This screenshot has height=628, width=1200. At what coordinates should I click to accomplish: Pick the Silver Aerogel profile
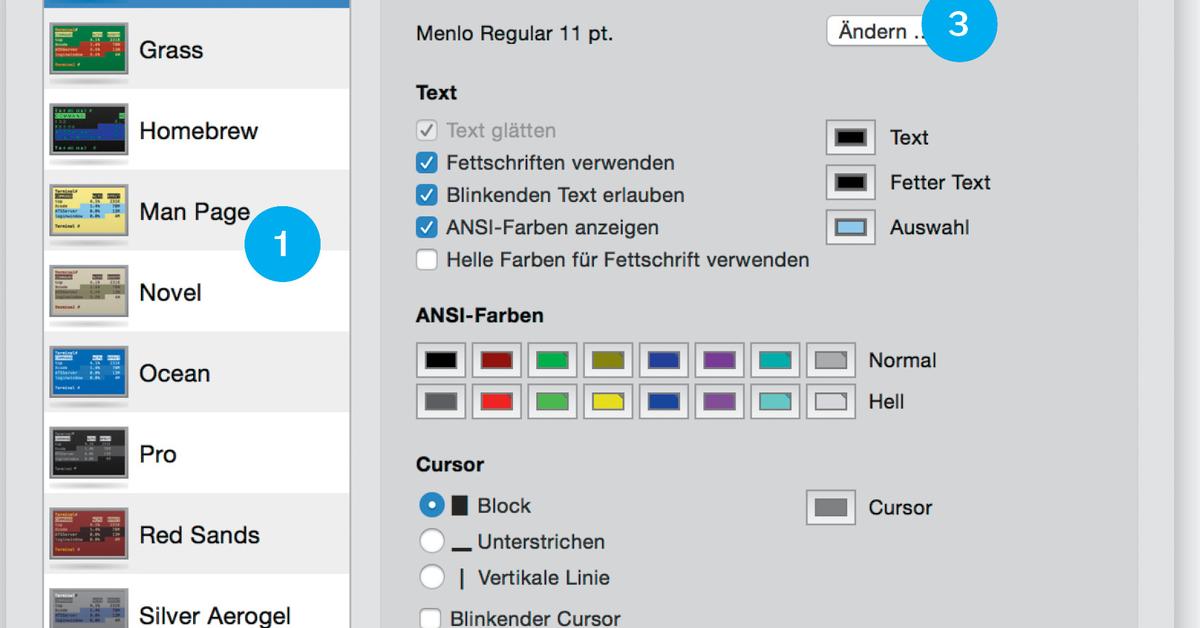click(x=214, y=613)
